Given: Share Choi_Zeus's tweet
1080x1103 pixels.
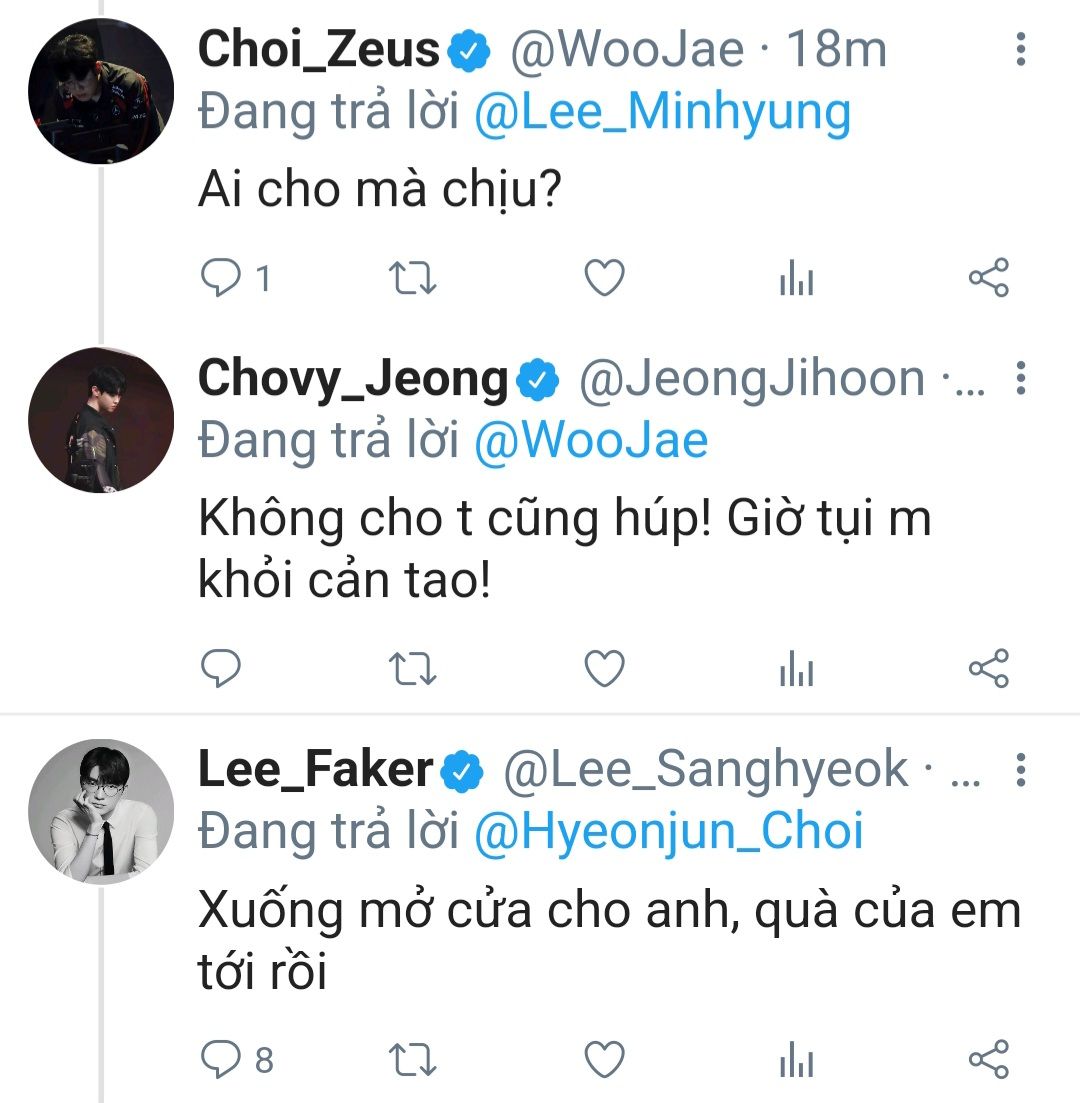Looking at the screenshot, I should click(x=989, y=278).
